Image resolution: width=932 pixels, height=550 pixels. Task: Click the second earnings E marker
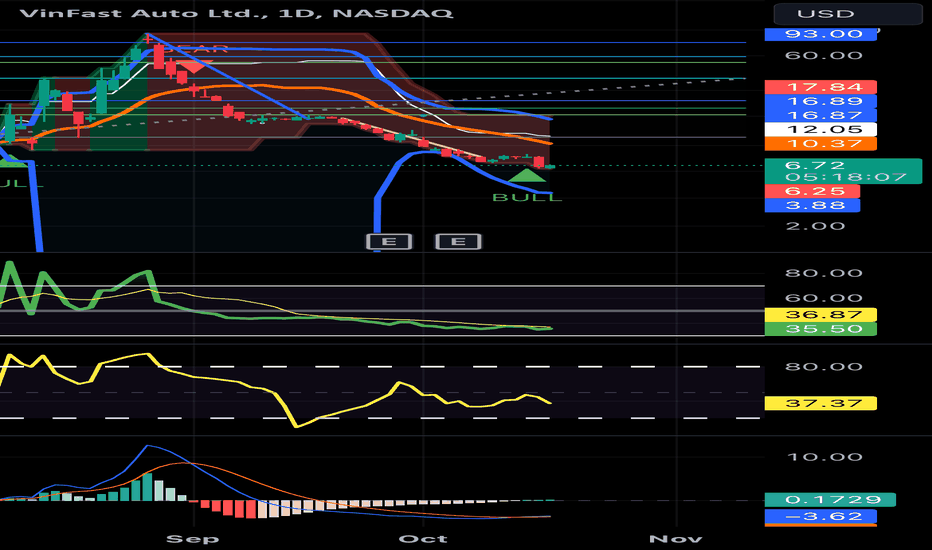click(x=458, y=241)
